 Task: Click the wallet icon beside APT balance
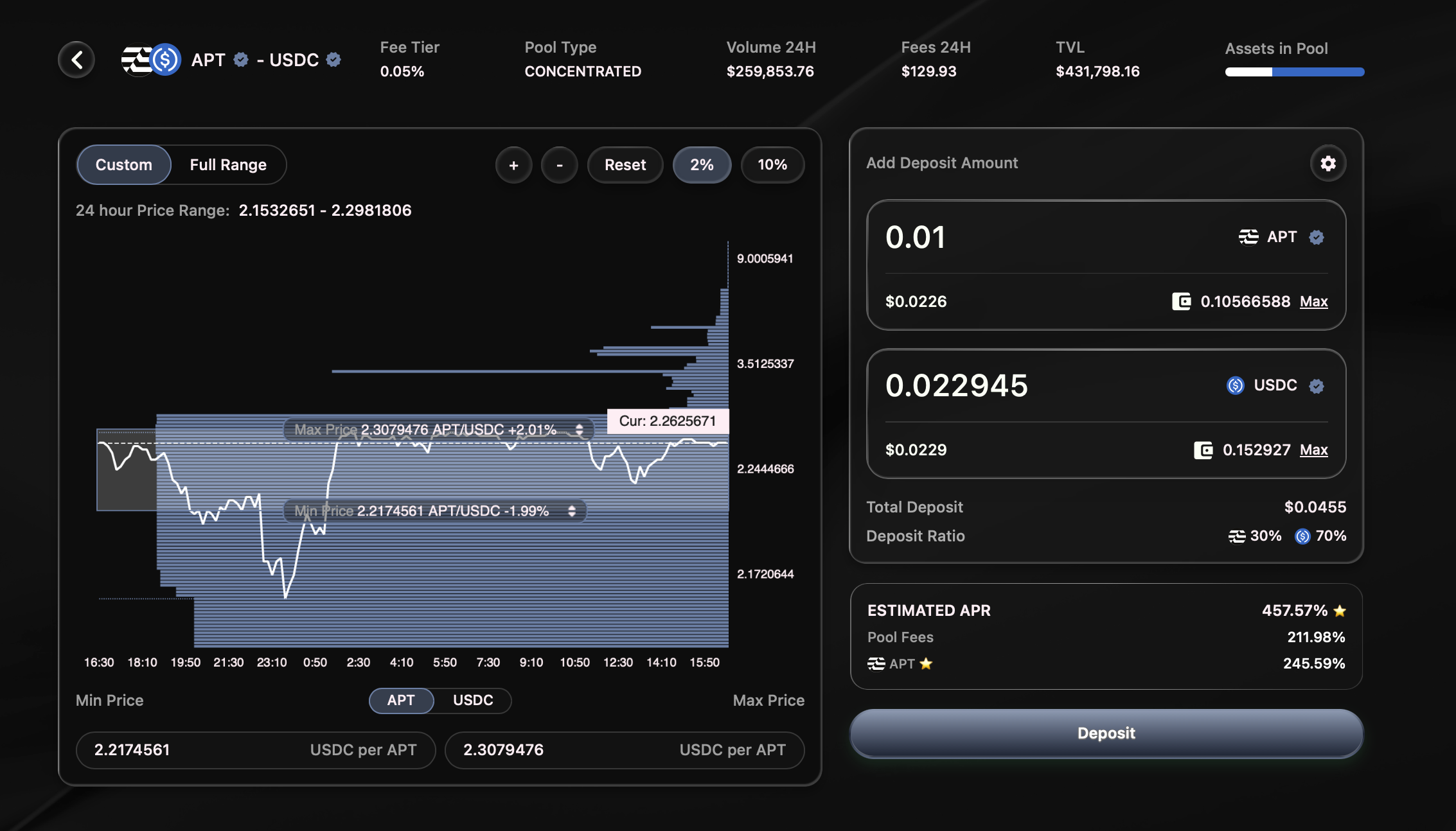pyautogui.click(x=1181, y=301)
